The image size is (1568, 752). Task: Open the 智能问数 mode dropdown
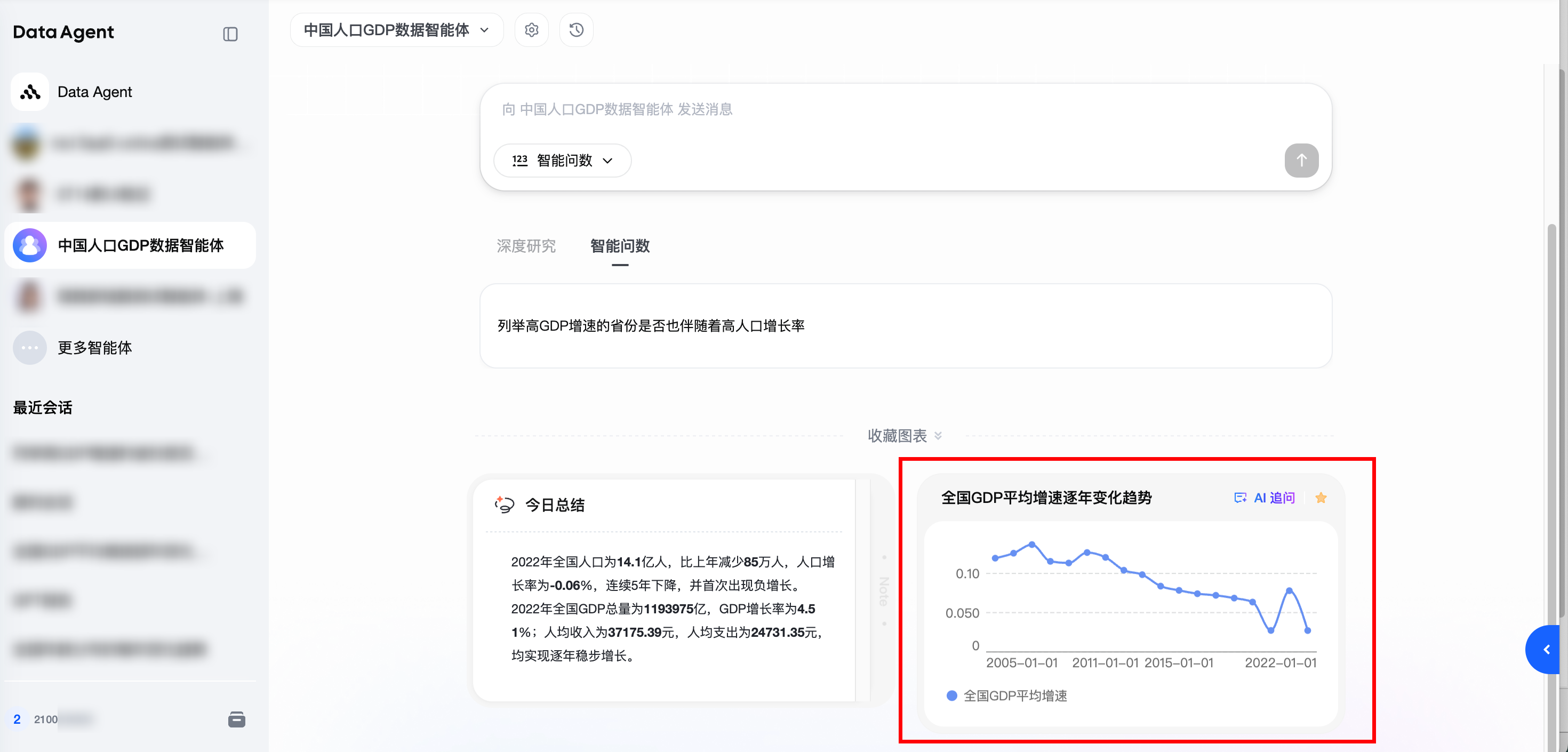(562, 160)
